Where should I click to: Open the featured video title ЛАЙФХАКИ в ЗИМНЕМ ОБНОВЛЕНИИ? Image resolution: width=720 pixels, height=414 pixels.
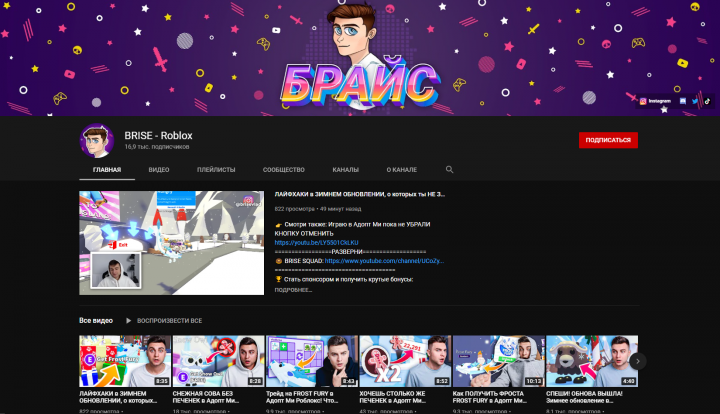coord(360,194)
